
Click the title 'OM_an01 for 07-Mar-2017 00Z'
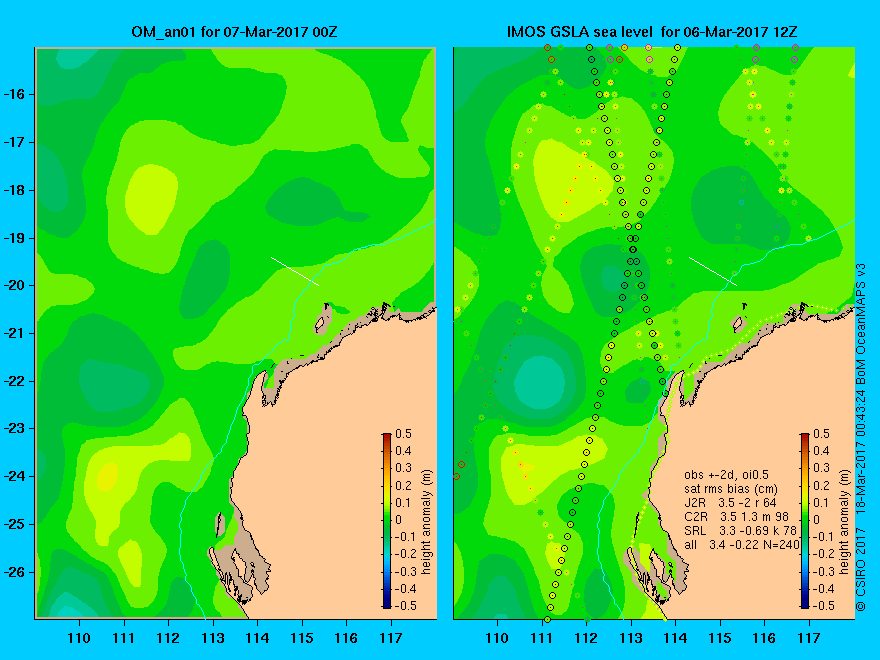tap(234, 32)
